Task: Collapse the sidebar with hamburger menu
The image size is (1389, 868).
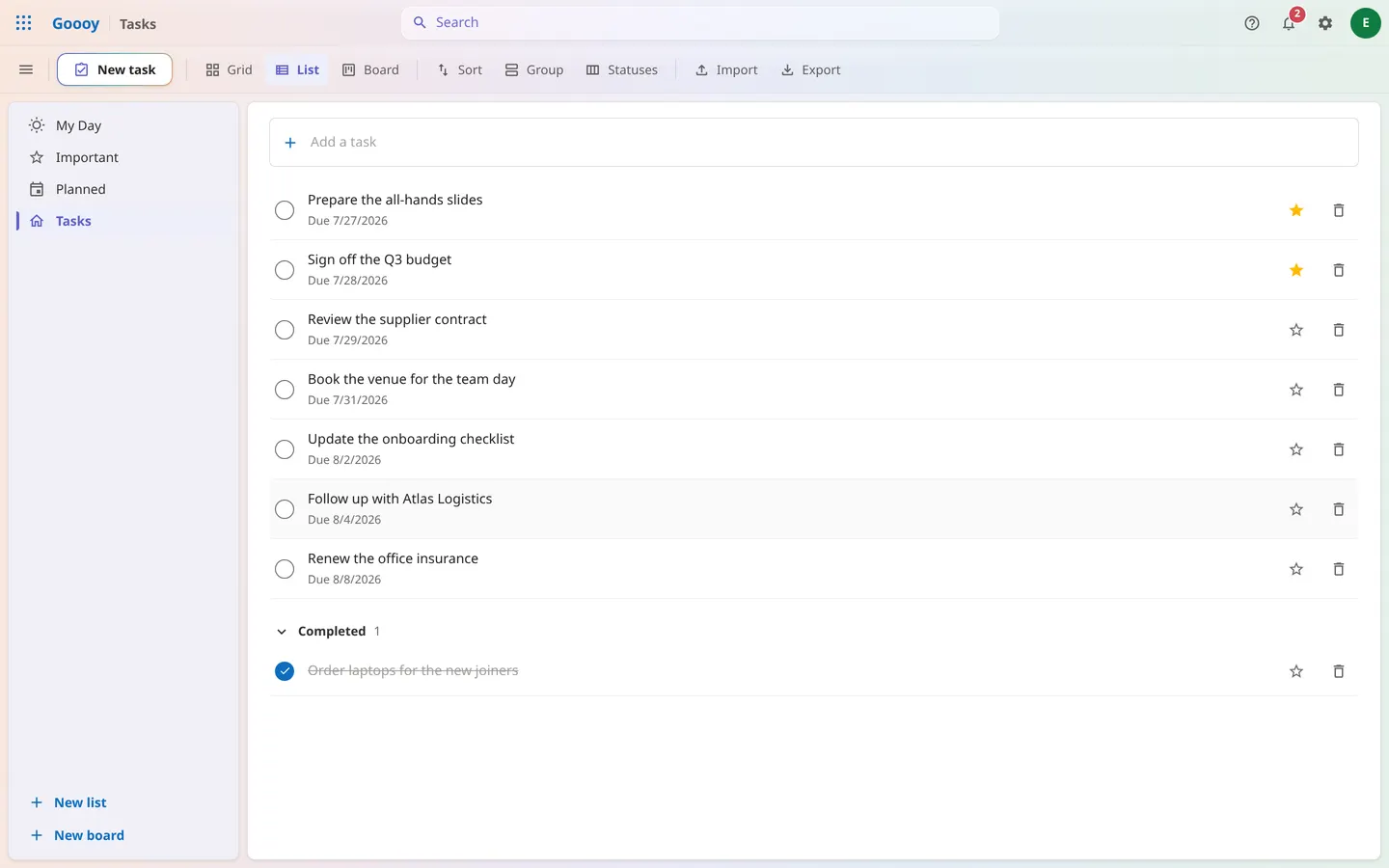Action: [x=26, y=69]
